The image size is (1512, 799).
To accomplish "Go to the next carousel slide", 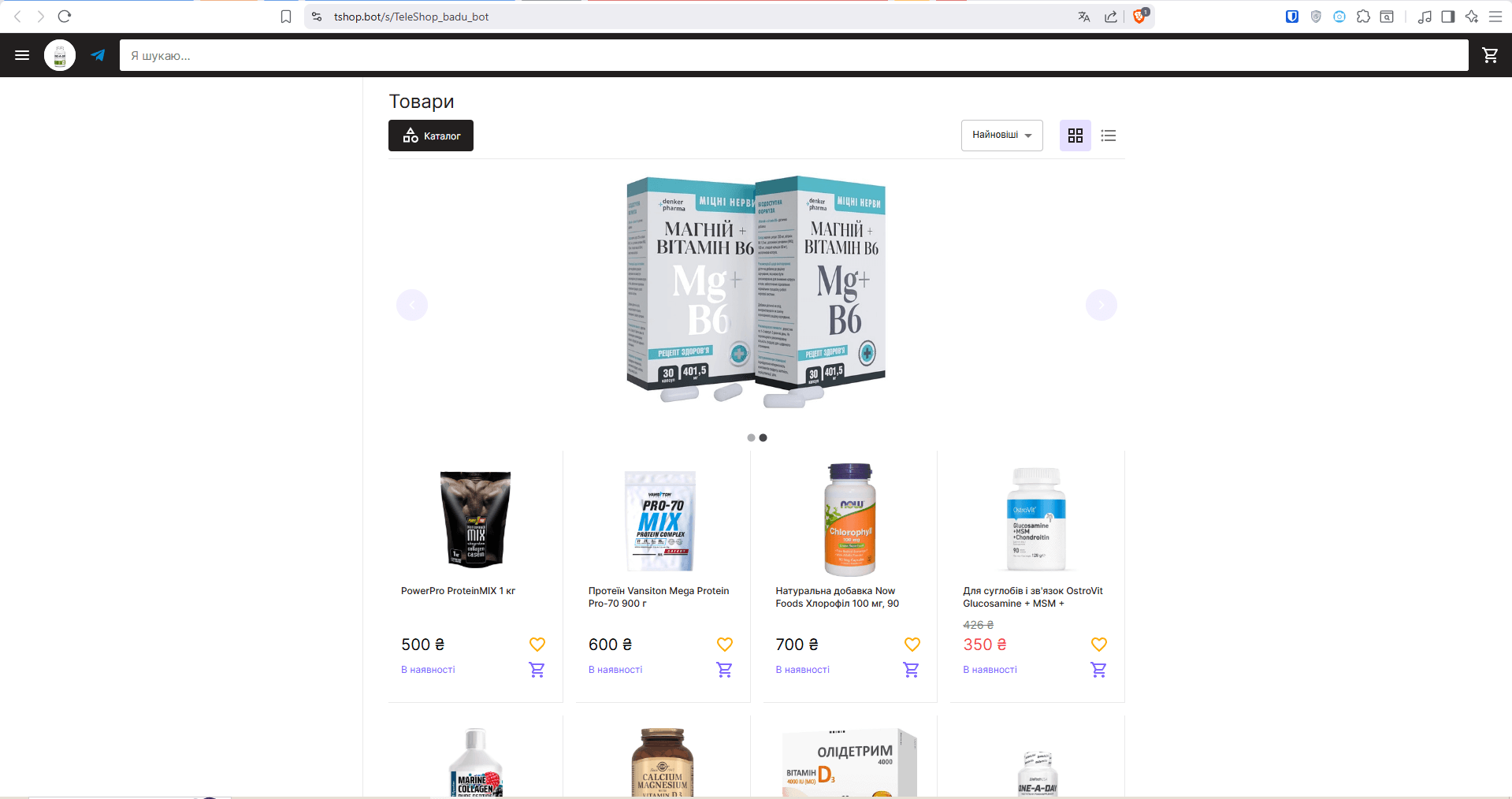I will (1101, 305).
